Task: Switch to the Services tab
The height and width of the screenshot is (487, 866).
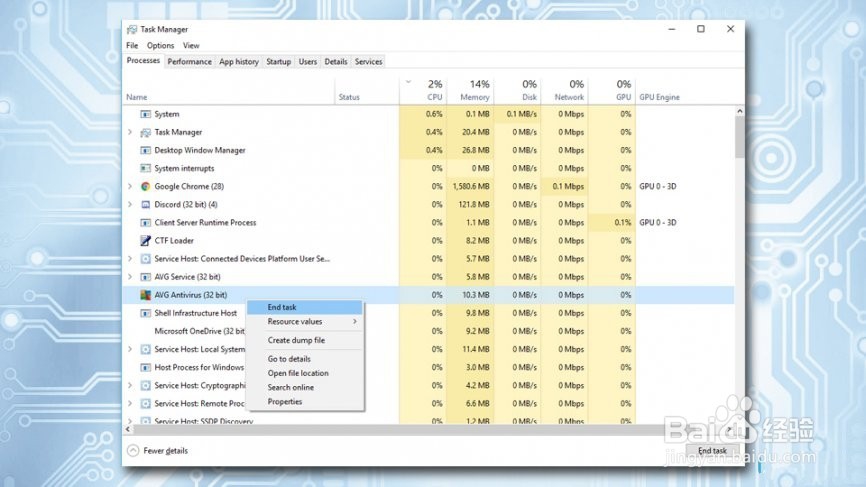Action: tap(368, 62)
